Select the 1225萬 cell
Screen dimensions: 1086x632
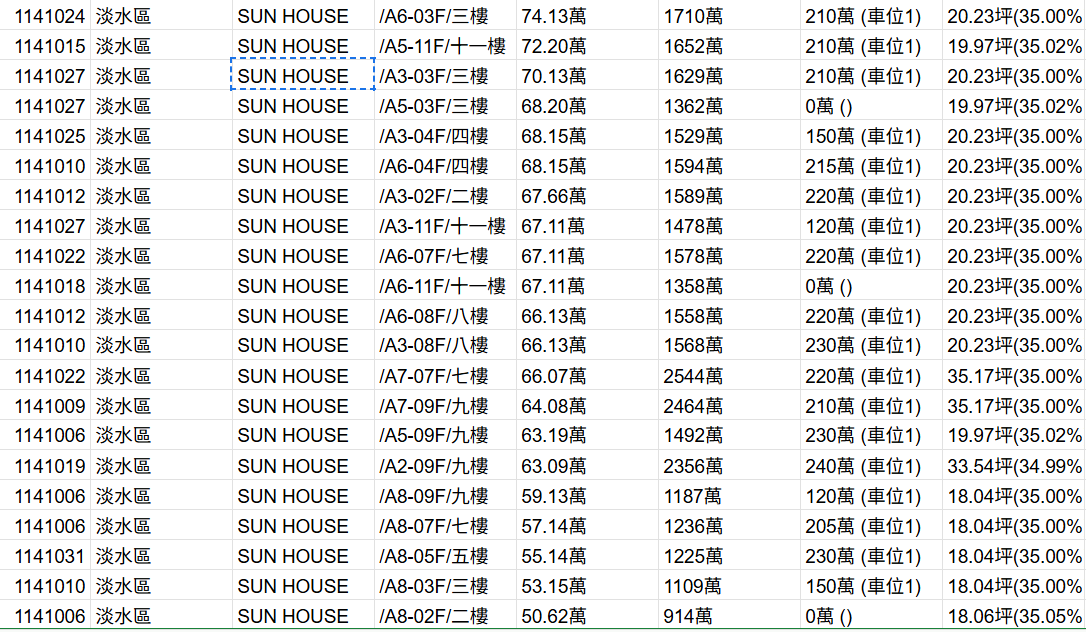[x=729, y=555]
